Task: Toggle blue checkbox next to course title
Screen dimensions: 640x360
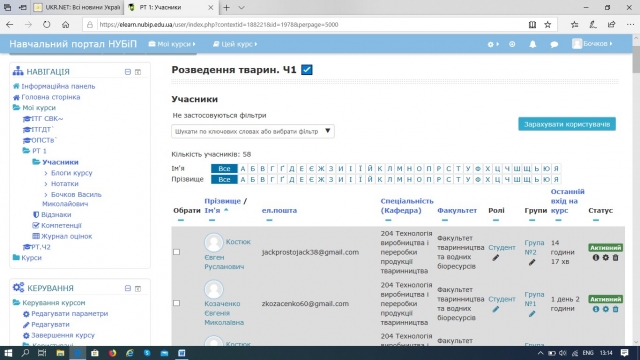Action: [307, 70]
